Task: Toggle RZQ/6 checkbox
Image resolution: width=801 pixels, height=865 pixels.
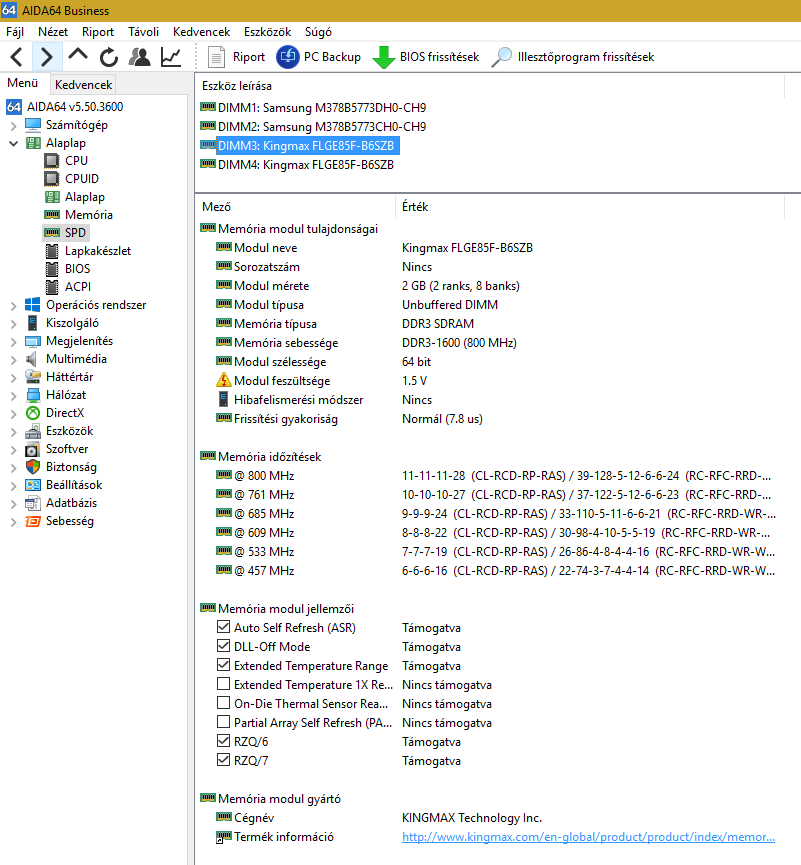Action: coord(223,741)
